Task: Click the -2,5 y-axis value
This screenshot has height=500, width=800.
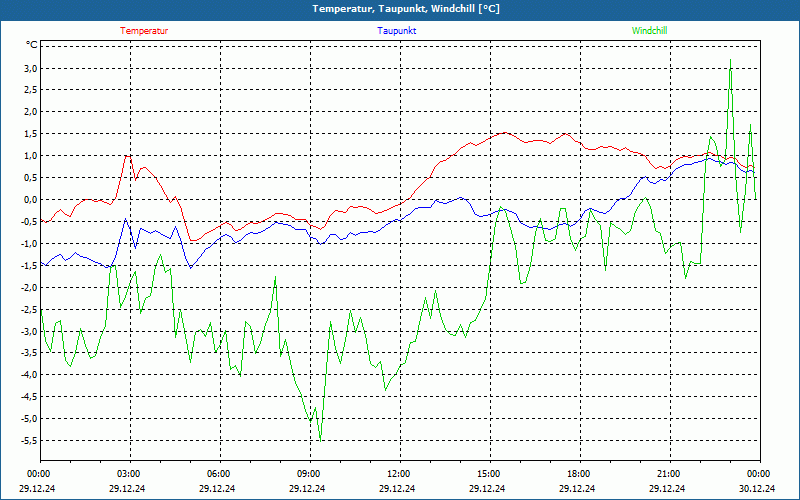Action: coord(30,310)
